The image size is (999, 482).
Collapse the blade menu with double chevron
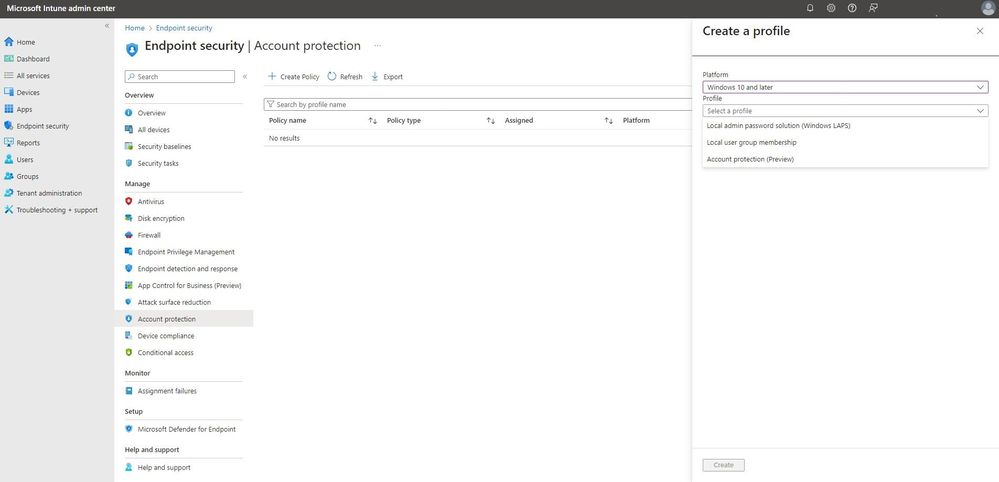click(245, 76)
